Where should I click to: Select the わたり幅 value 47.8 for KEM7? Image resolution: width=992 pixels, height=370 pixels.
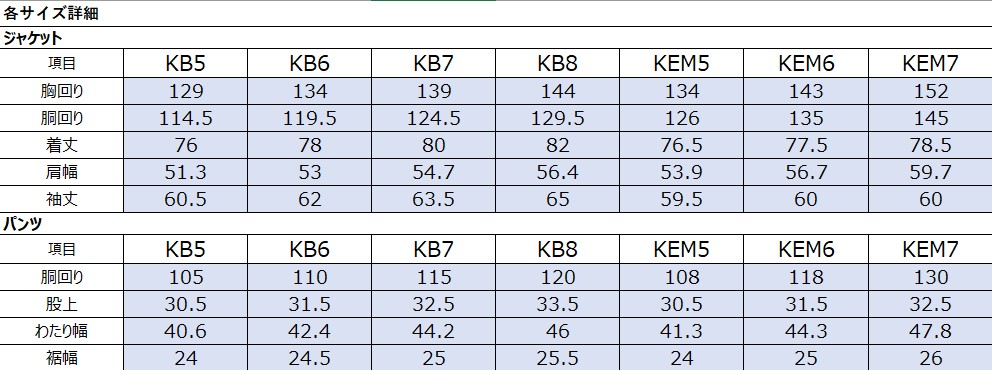coord(930,331)
